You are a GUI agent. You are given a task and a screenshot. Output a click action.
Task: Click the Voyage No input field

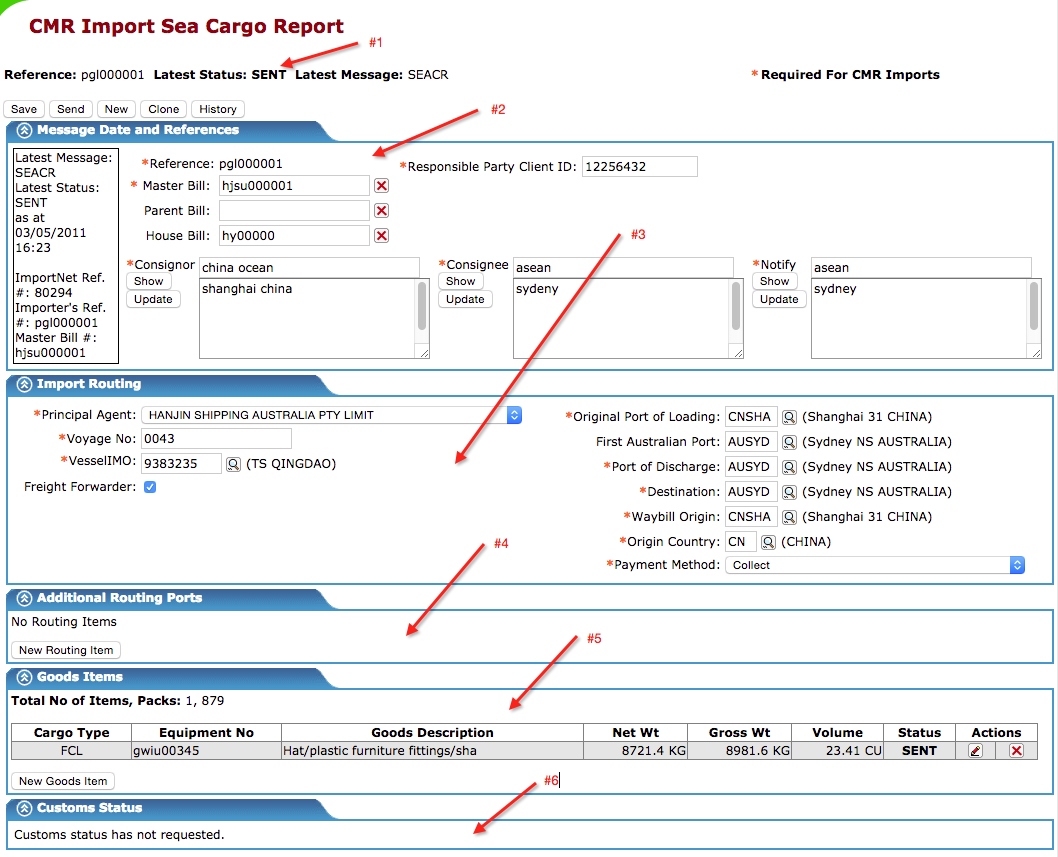216,439
